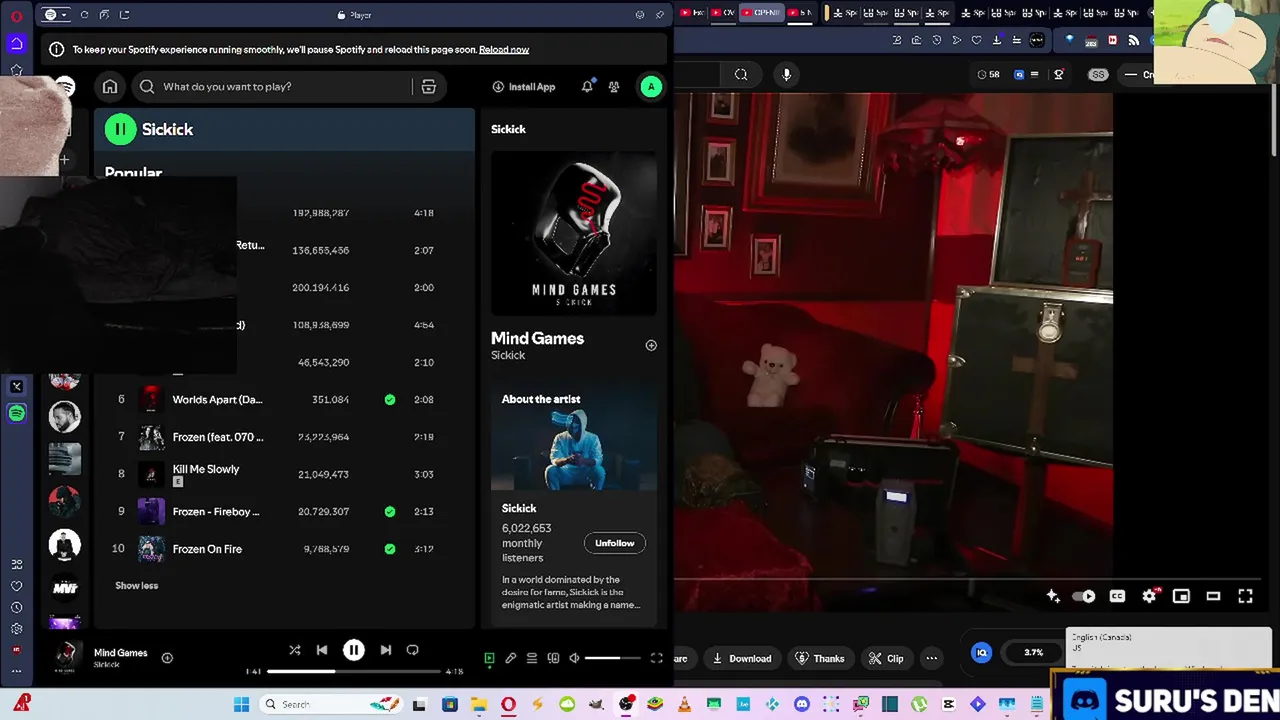The image size is (1280, 720).
Task: Open VLC from the taskbar
Action: point(684,704)
